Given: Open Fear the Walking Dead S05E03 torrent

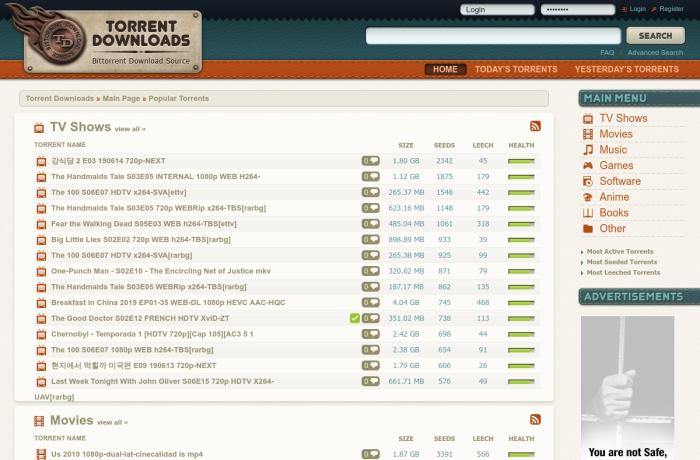Looking at the screenshot, I should tap(144, 224).
